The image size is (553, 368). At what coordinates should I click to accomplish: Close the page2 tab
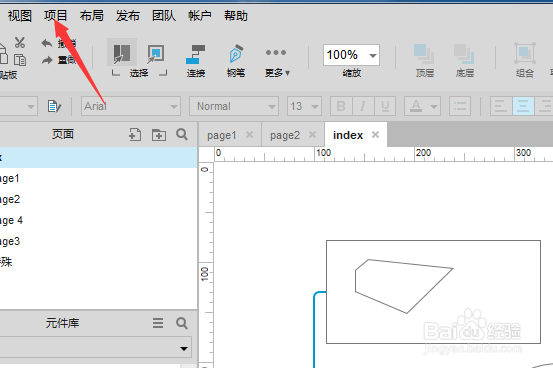pyautogui.click(x=312, y=134)
